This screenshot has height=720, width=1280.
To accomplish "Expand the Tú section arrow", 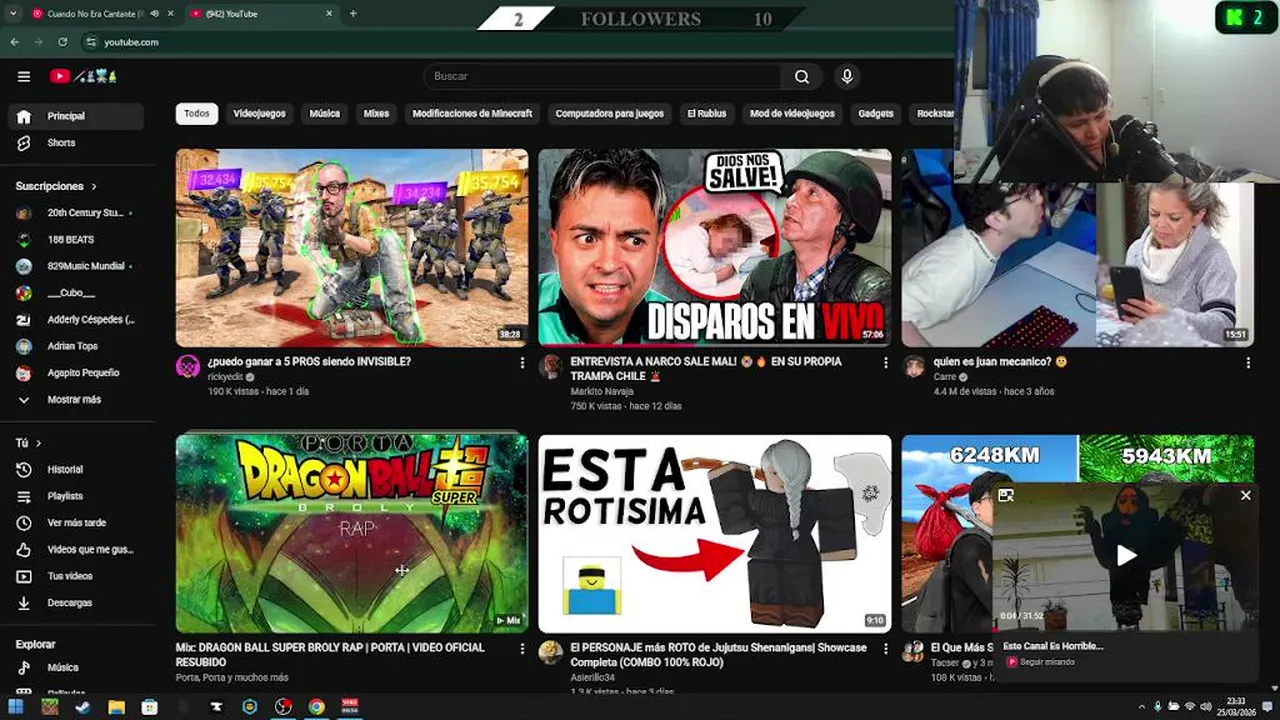I will [39, 443].
